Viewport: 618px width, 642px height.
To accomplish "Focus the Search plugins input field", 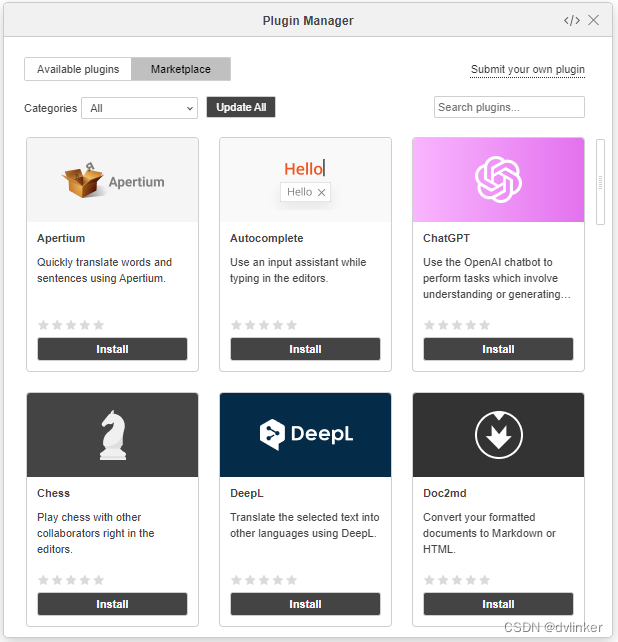I will click(x=509, y=107).
